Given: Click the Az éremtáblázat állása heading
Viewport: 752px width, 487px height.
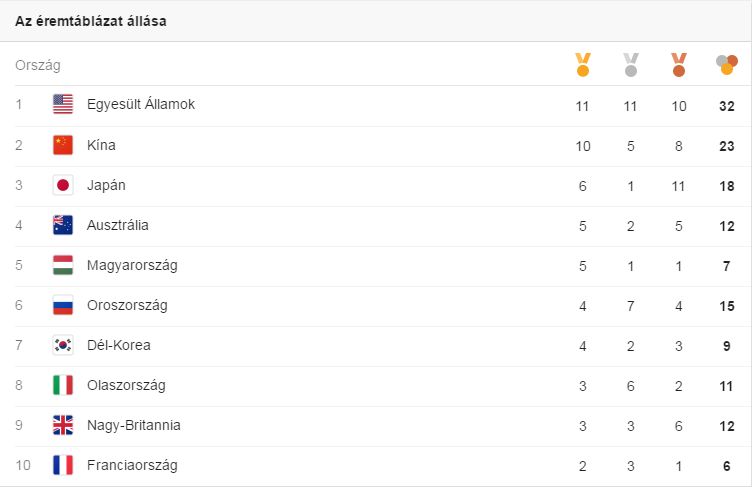Looking at the screenshot, I should 91,21.
